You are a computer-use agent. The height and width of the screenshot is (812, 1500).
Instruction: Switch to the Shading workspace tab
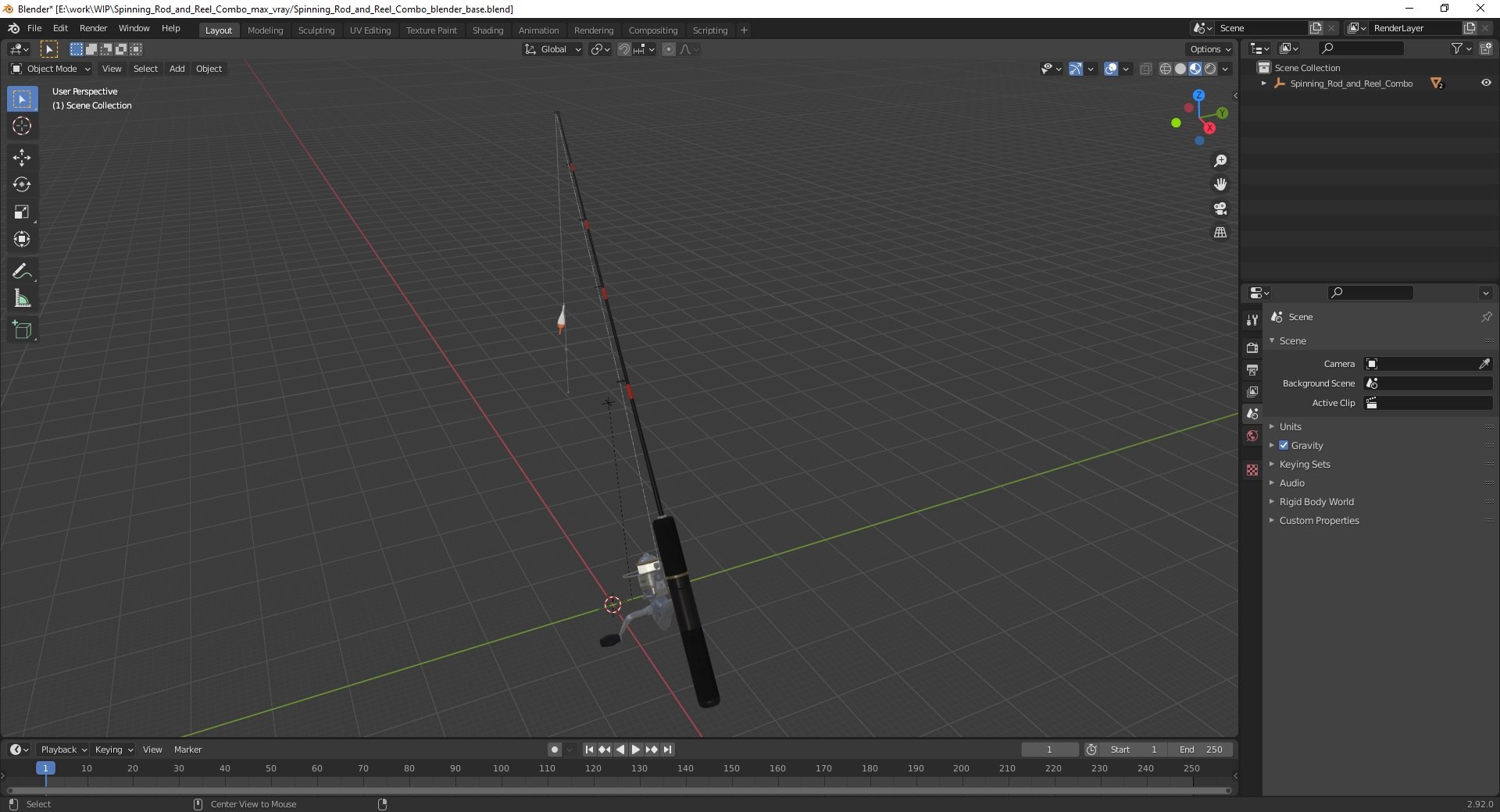(487, 30)
